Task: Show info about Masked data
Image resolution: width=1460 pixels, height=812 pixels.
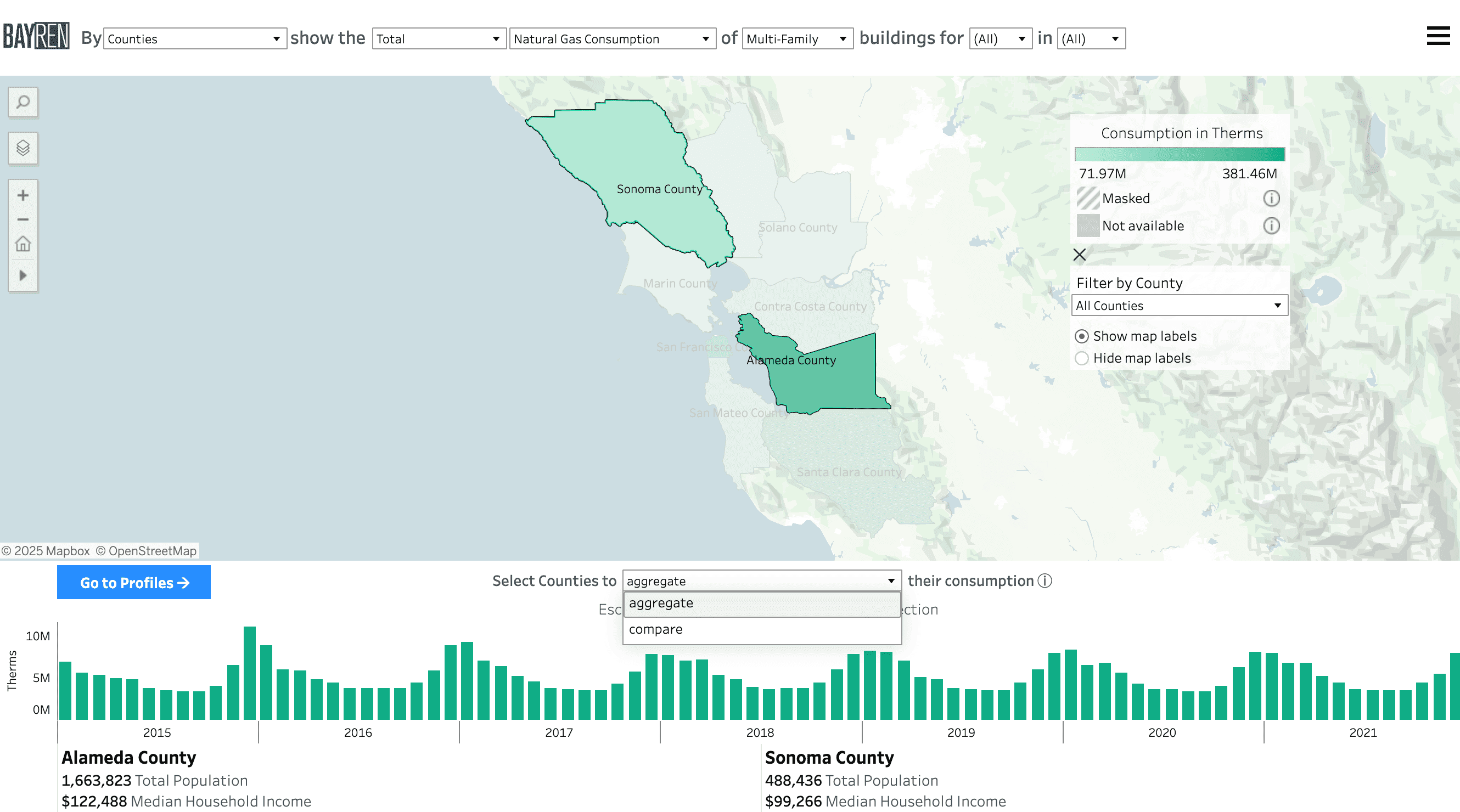Action: tap(1271, 198)
